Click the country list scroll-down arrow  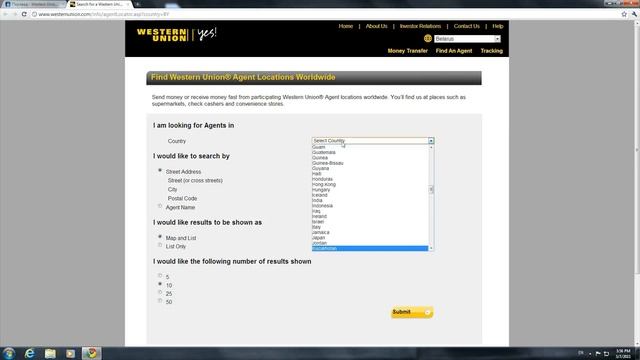tap(431, 248)
